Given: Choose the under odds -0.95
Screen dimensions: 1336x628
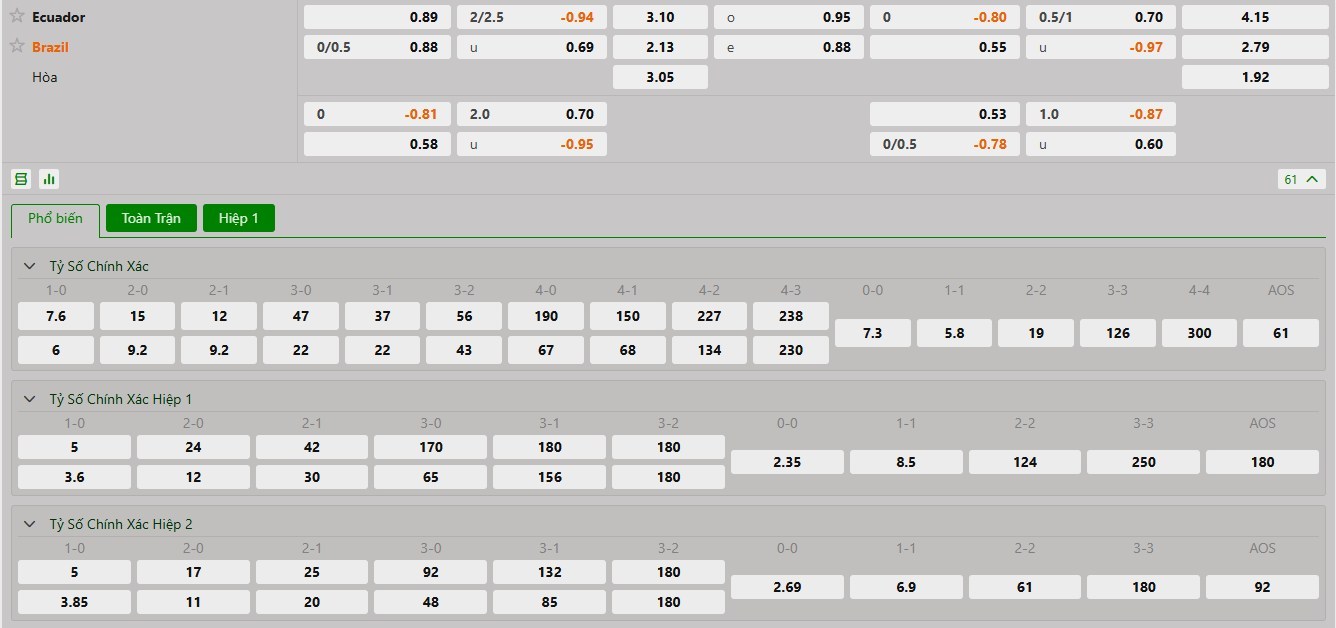Looking at the screenshot, I should coord(532,144).
